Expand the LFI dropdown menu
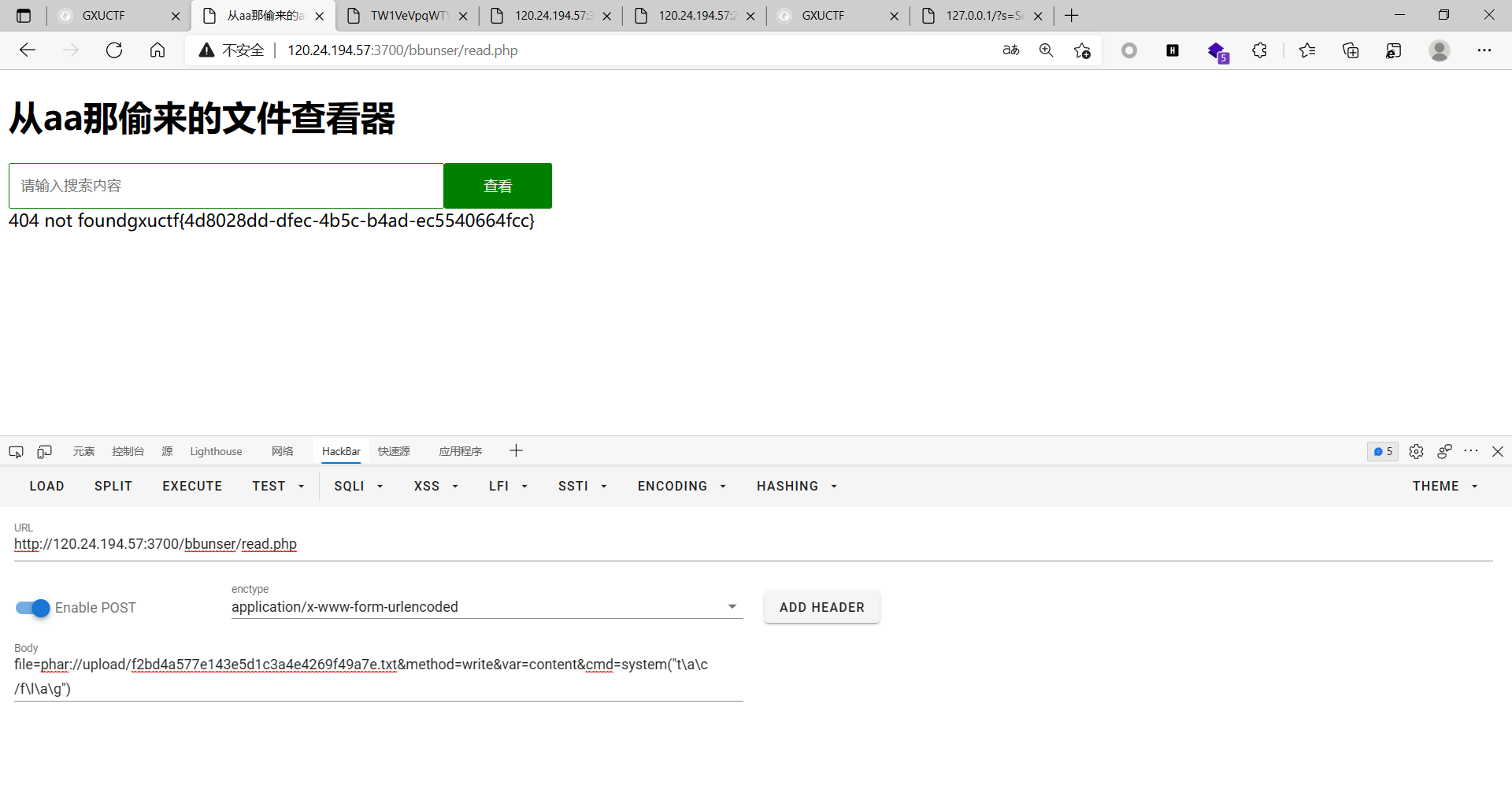Viewport: 1512px width, 811px height. 508,486
